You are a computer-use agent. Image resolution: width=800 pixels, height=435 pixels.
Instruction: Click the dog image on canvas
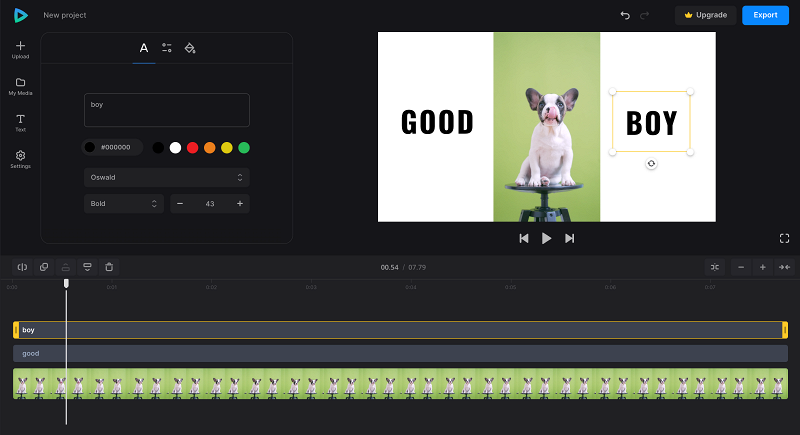click(x=546, y=127)
